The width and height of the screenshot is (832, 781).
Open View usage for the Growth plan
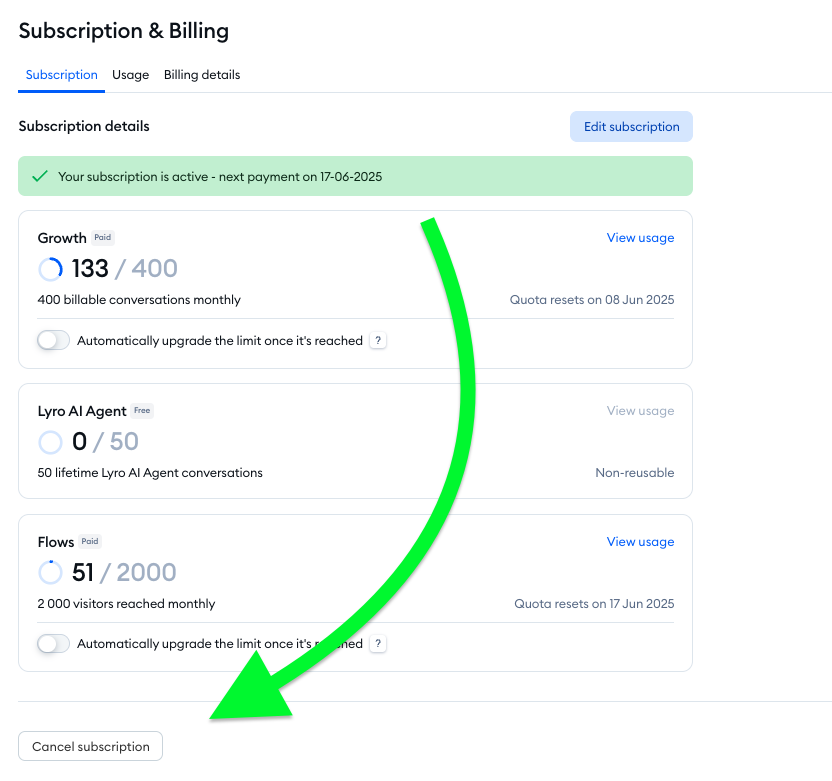(640, 237)
